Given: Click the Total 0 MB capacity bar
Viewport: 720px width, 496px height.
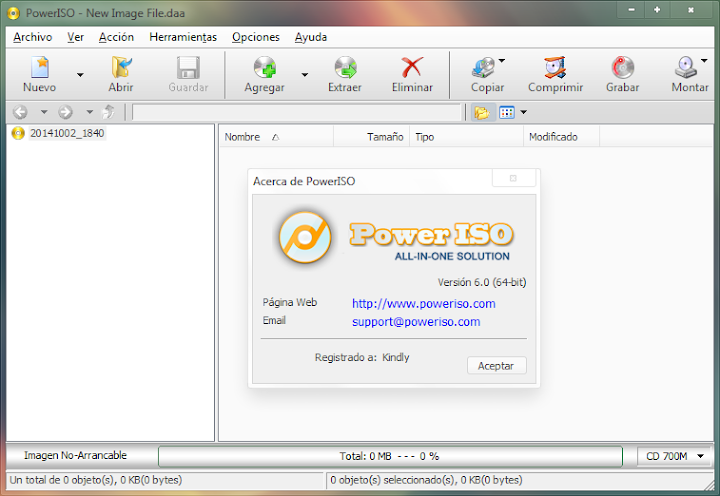Looking at the screenshot, I should click(390, 456).
